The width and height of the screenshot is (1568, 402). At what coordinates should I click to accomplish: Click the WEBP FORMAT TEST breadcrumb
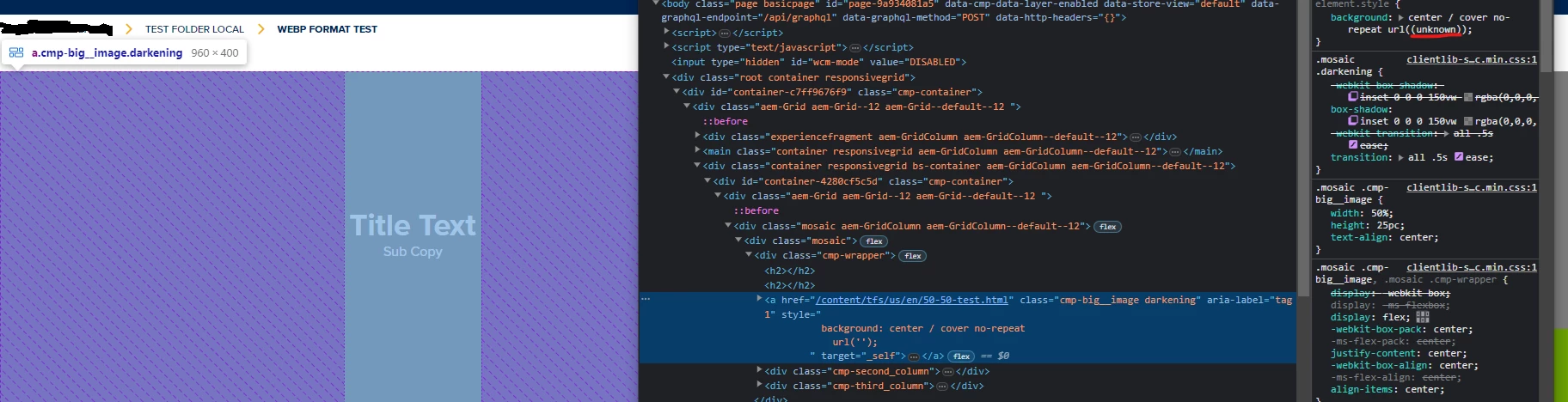coord(327,29)
